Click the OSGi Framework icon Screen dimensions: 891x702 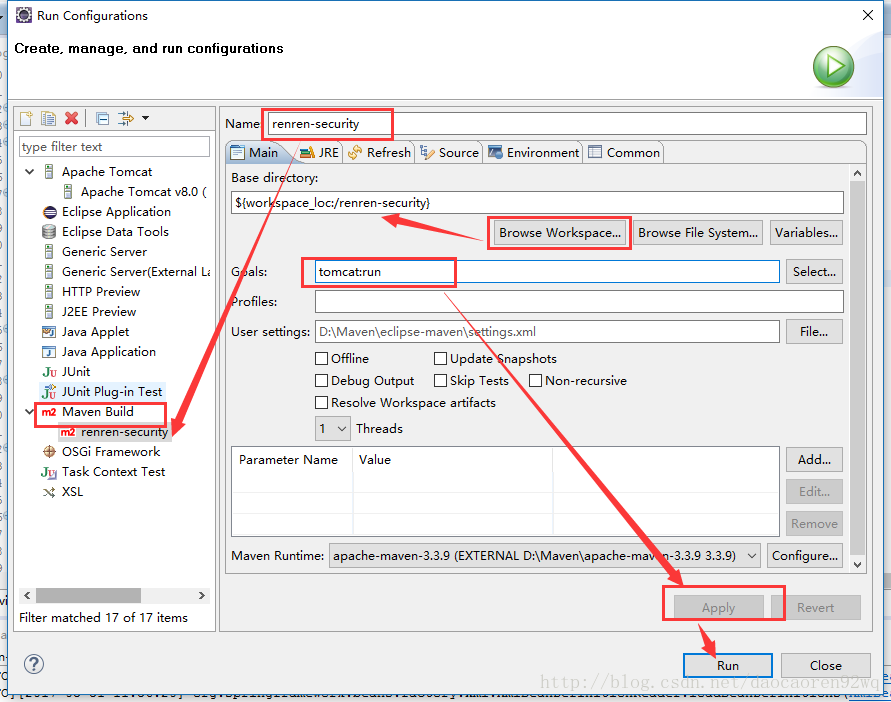pos(49,452)
